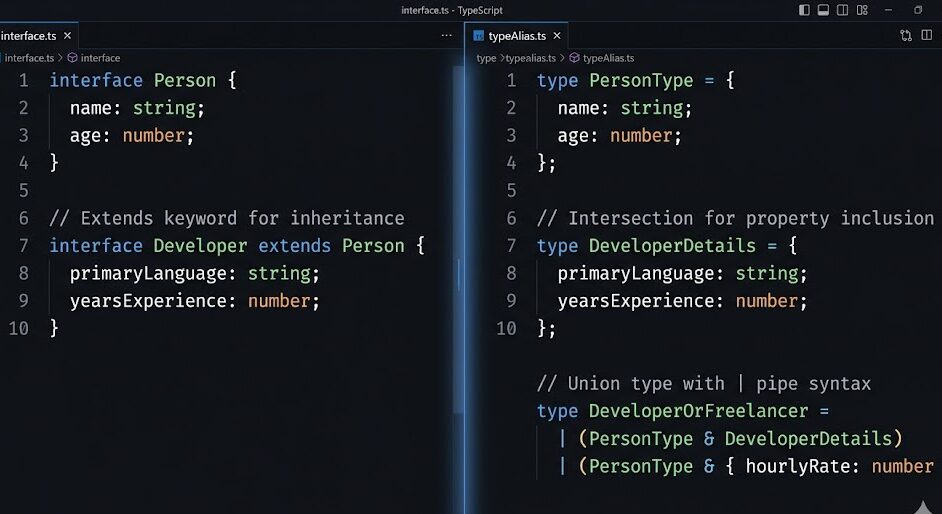Click 'type DeveloperDetails = {' declaration
The height and width of the screenshot is (514, 942).
[x=667, y=246]
